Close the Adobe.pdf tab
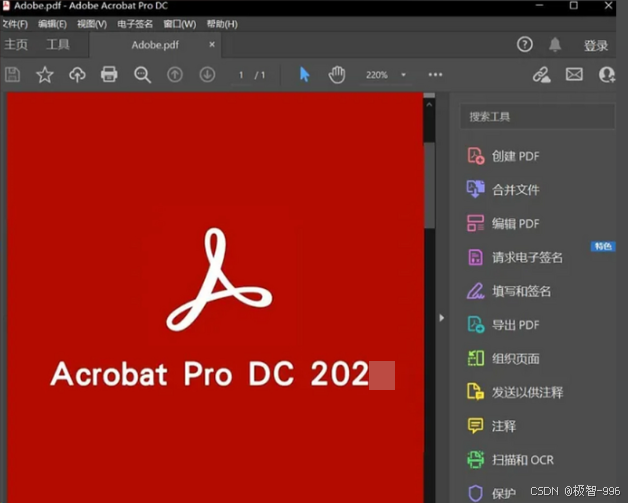This screenshot has height=503, width=628. pyautogui.click(x=212, y=44)
